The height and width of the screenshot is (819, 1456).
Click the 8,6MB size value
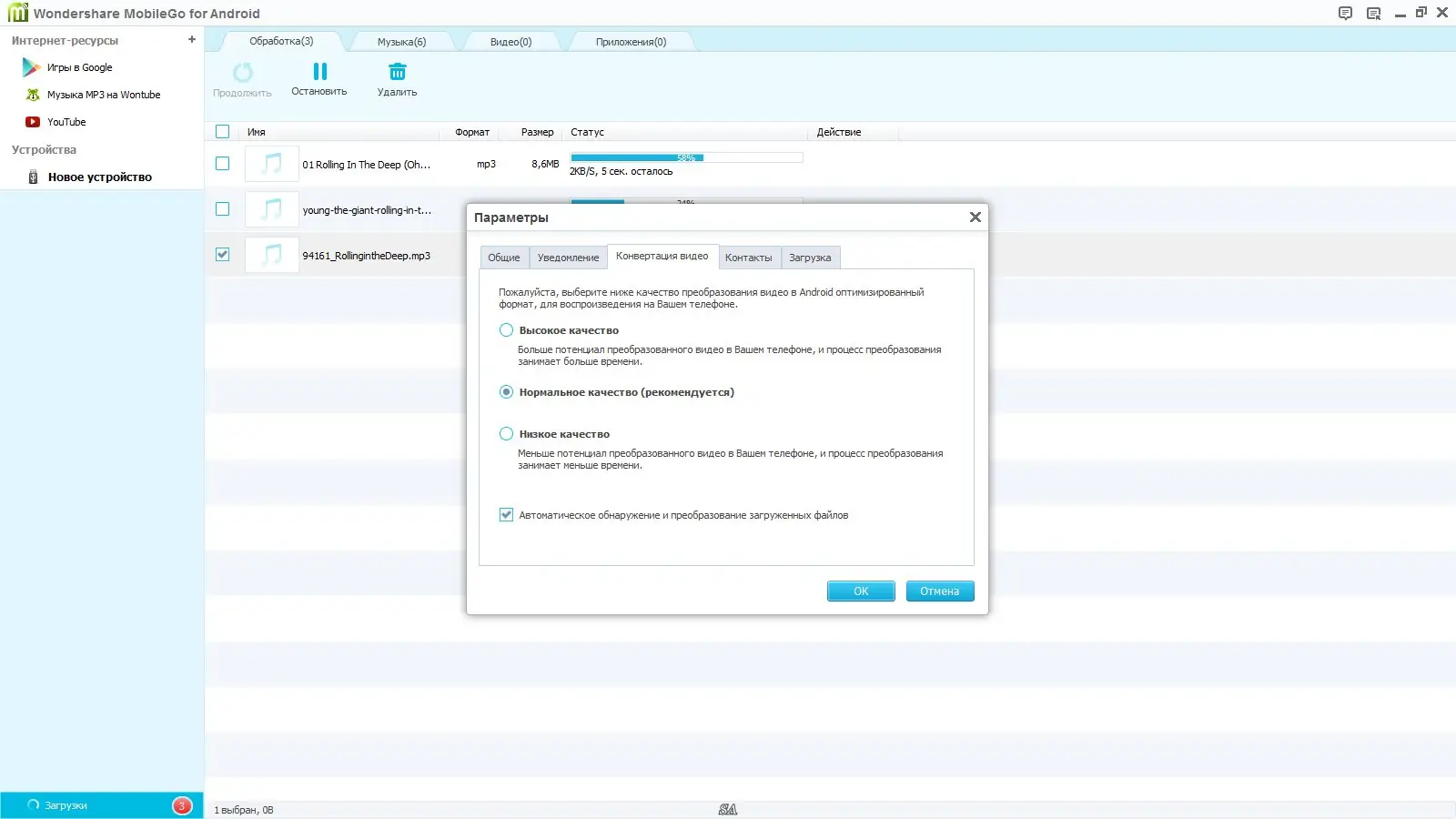point(545,164)
